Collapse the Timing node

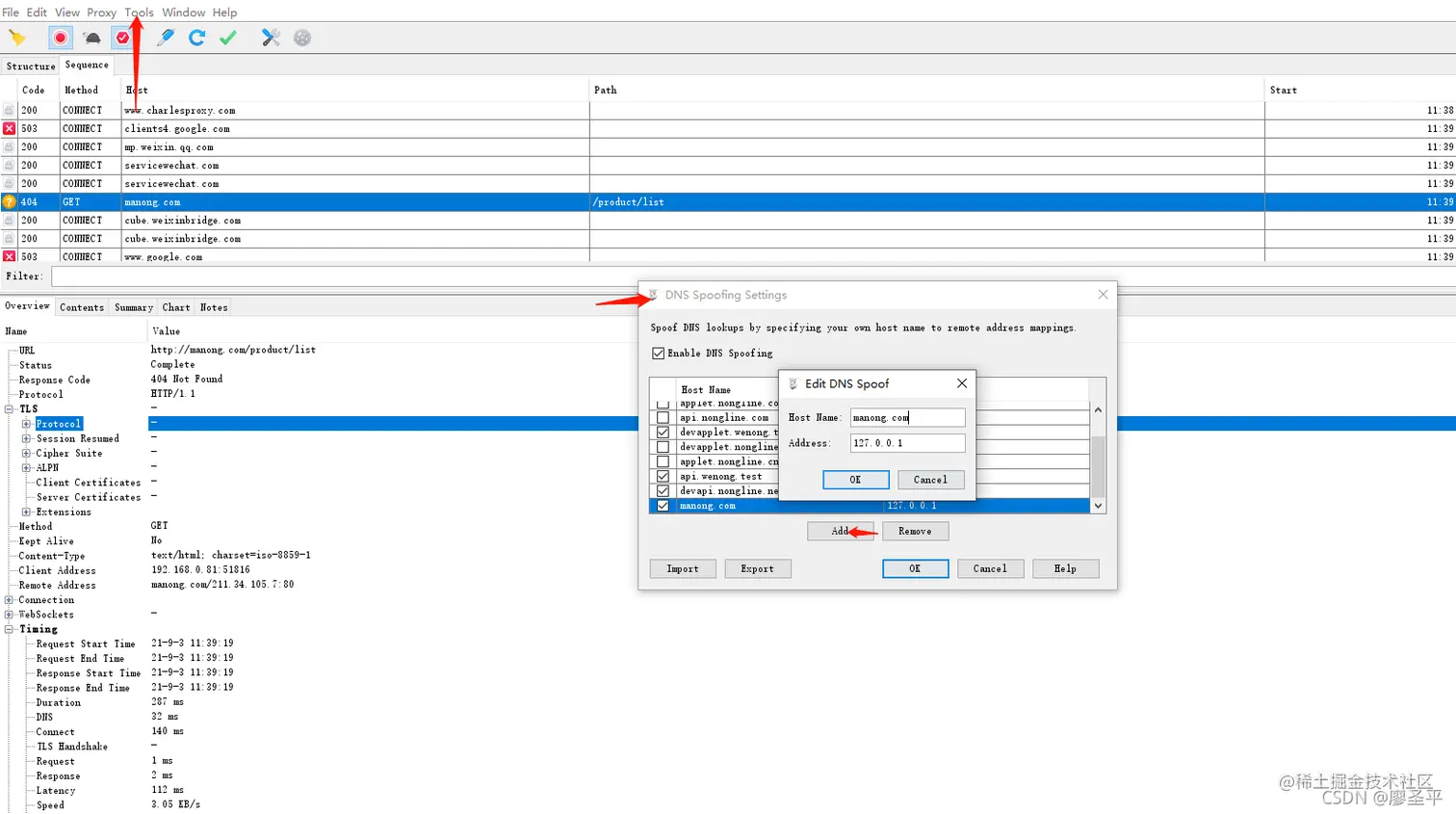pos(9,629)
